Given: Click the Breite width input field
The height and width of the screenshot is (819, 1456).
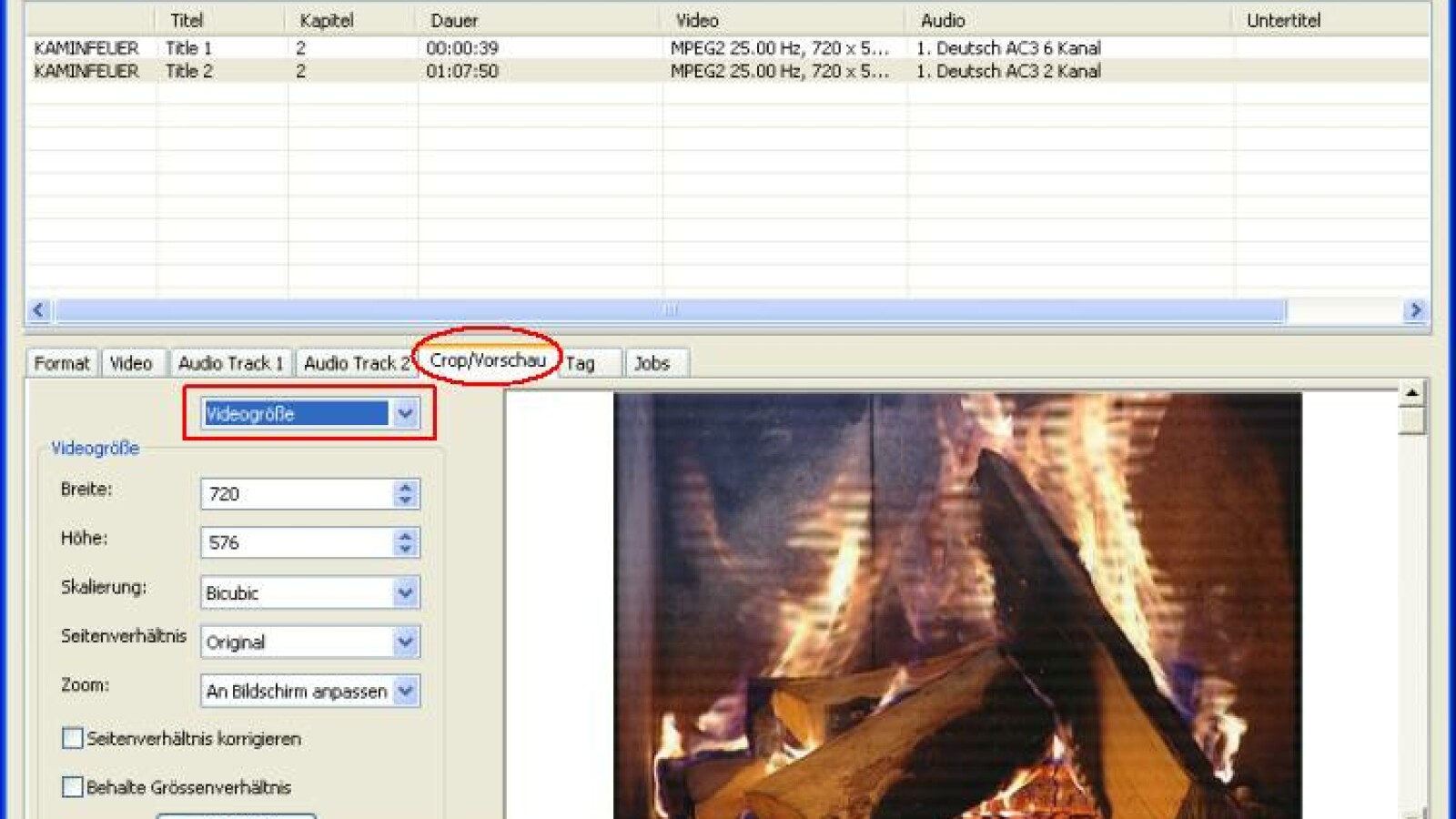Looking at the screenshot, I should [x=297, y=494].
